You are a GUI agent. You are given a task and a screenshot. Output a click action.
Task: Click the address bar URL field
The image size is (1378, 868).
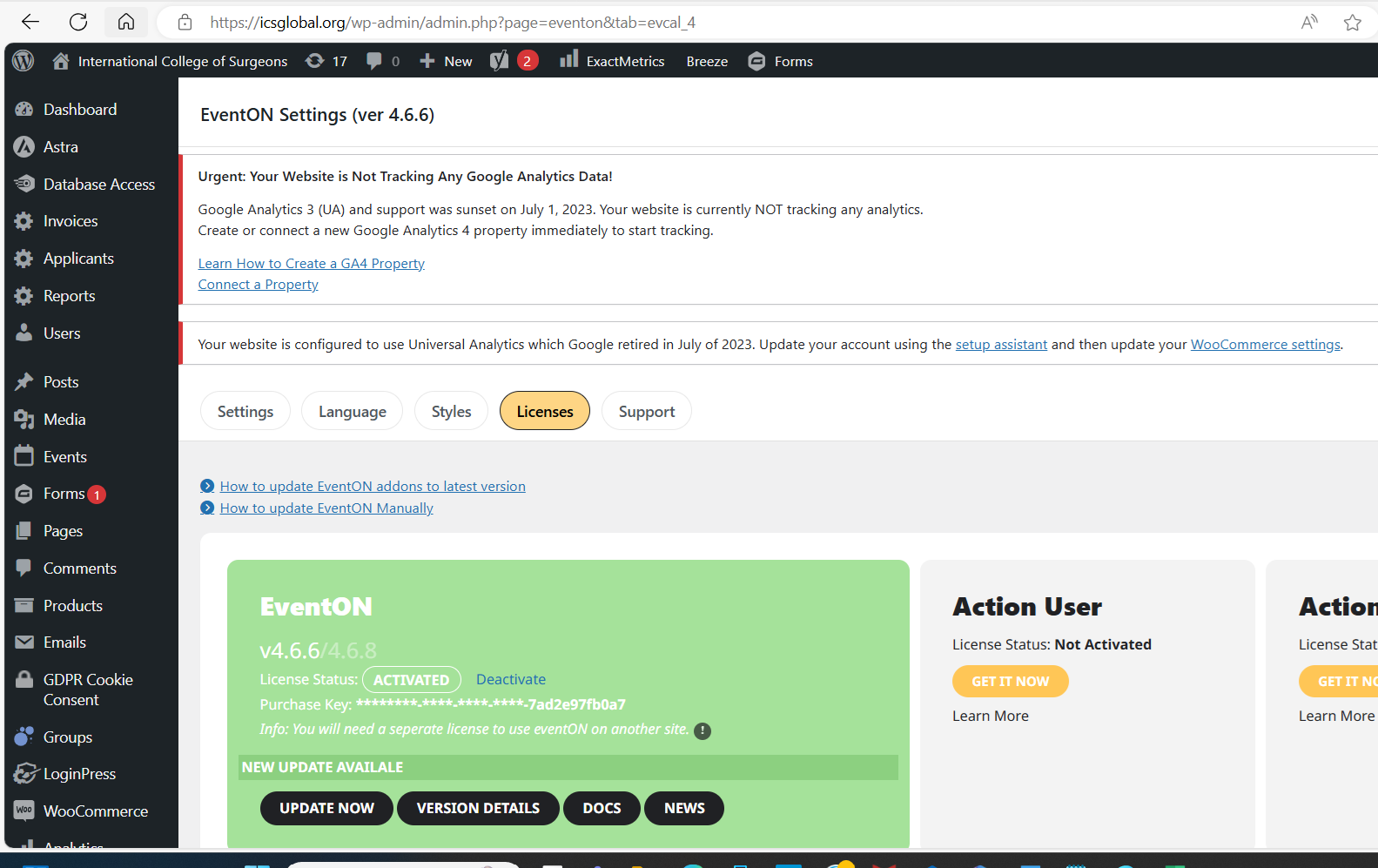pos(453,23)
